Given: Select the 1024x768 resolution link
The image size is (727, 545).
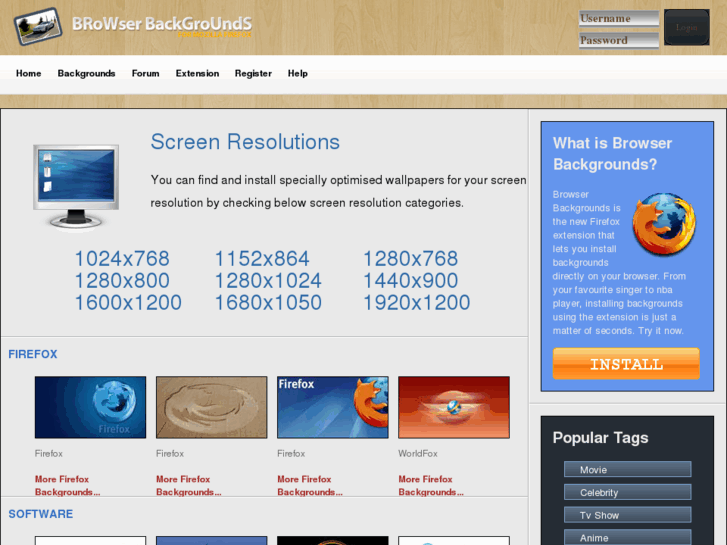Looking at the screenshot, I should click(x=122, y=259).
